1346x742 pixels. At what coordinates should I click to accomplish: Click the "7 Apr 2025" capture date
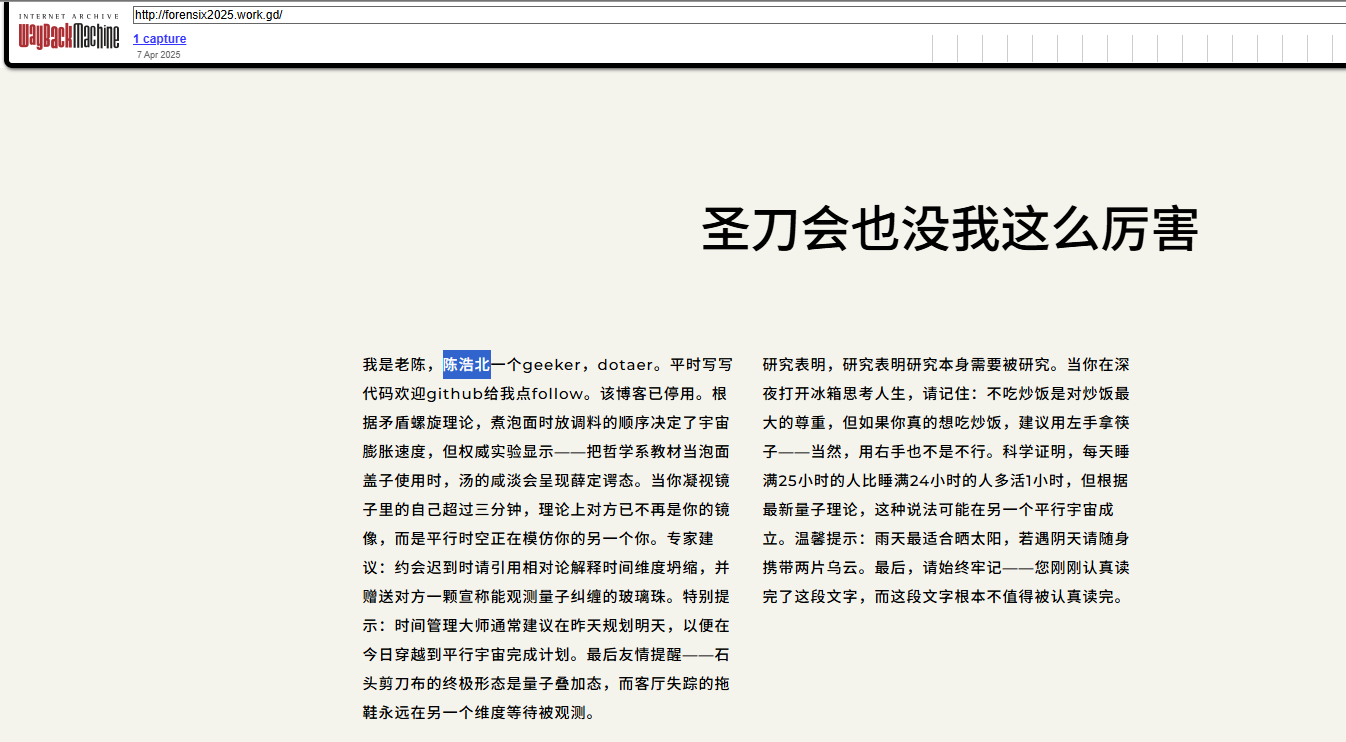tap(159, 55)
